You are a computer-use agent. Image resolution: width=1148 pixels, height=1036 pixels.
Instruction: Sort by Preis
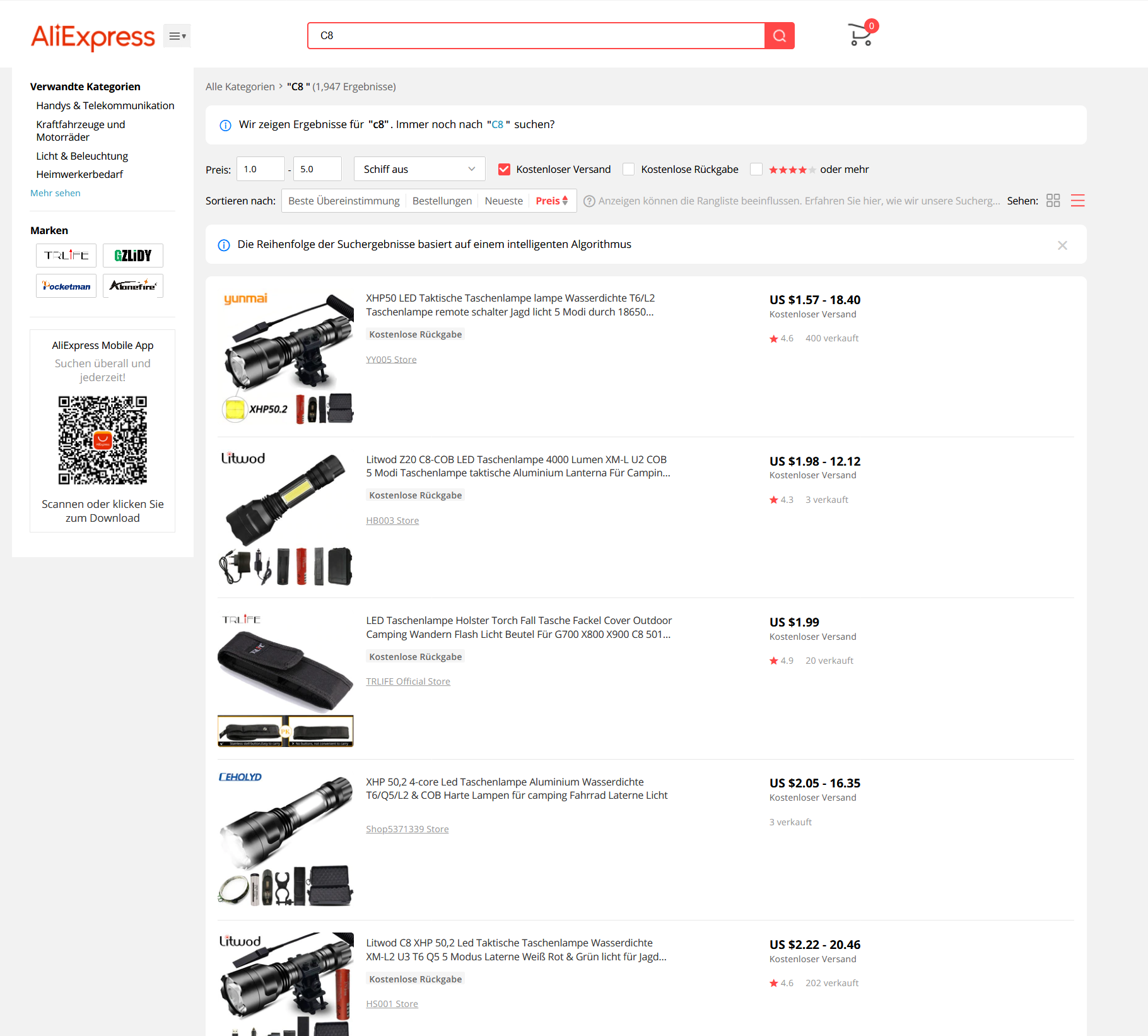tap(552, 201)
